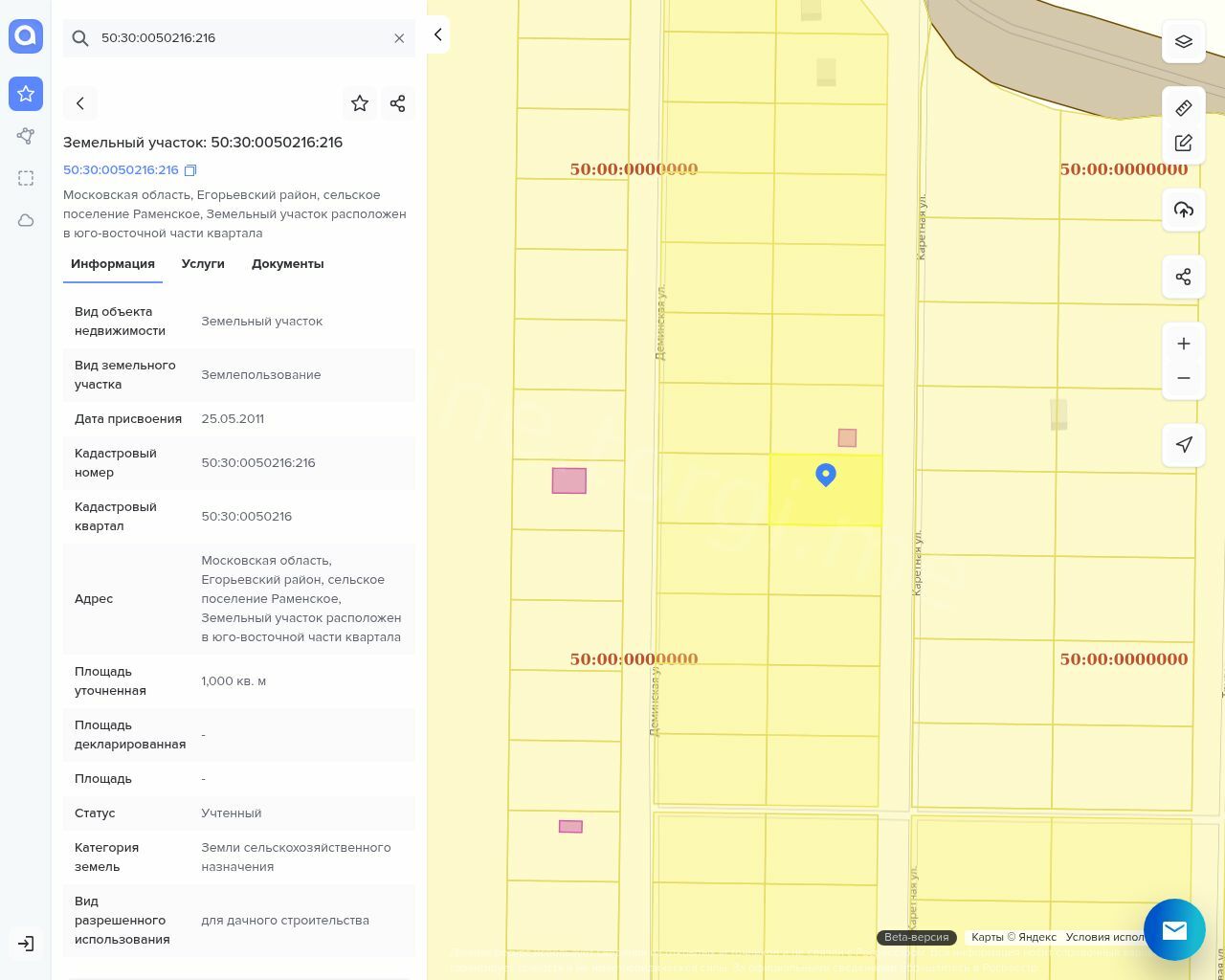Zoom out on the map
This screenshot has height=980, width=1225.
(1183, 378)
